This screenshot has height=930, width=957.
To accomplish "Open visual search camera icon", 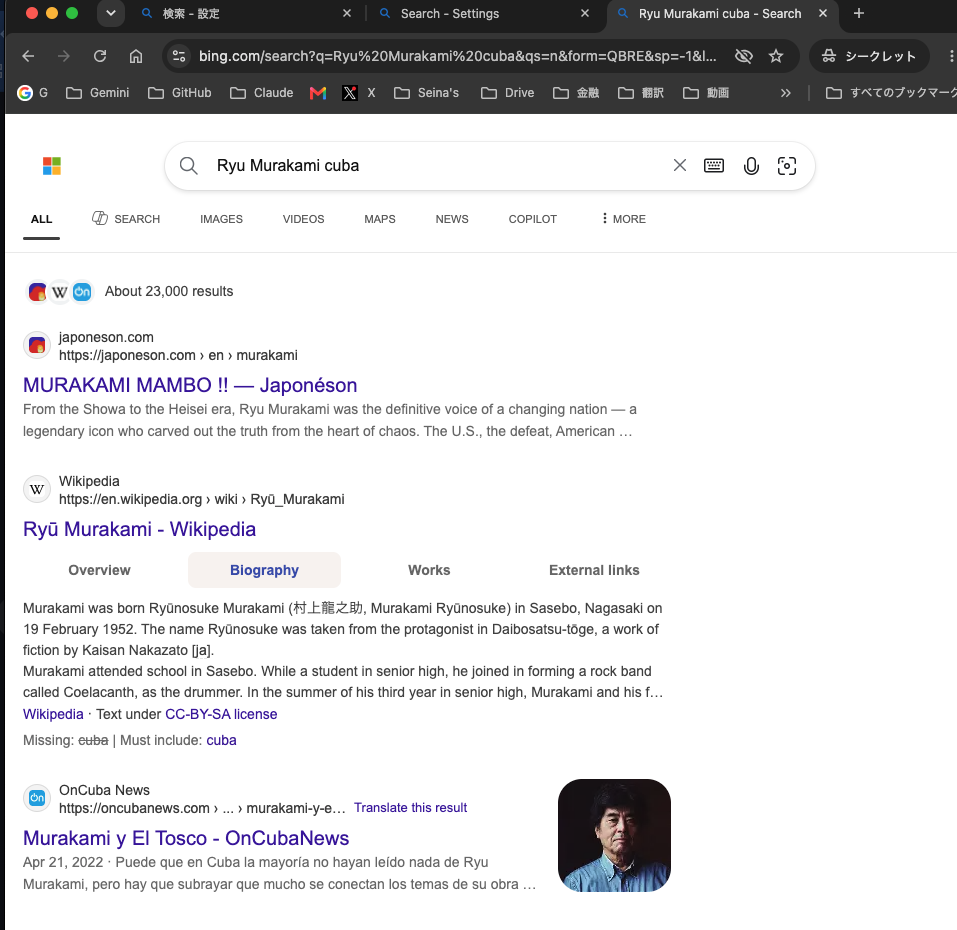I will (787, 166).
